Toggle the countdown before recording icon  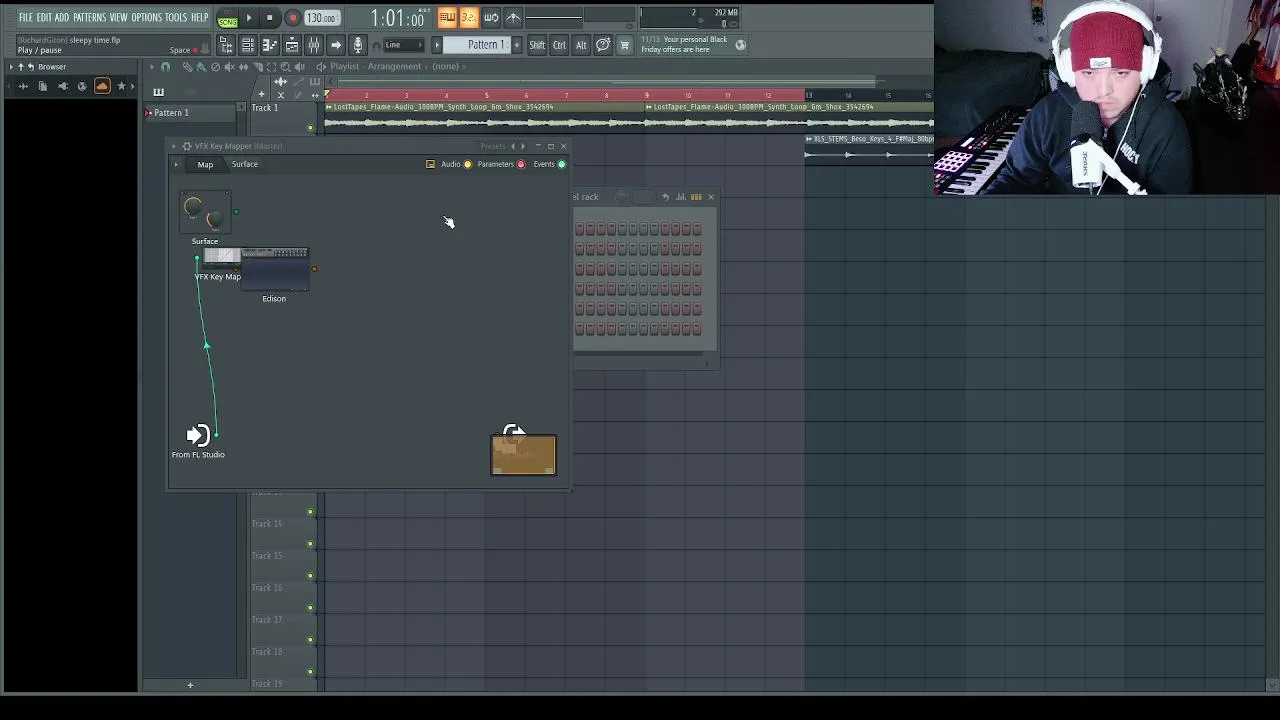469,18
